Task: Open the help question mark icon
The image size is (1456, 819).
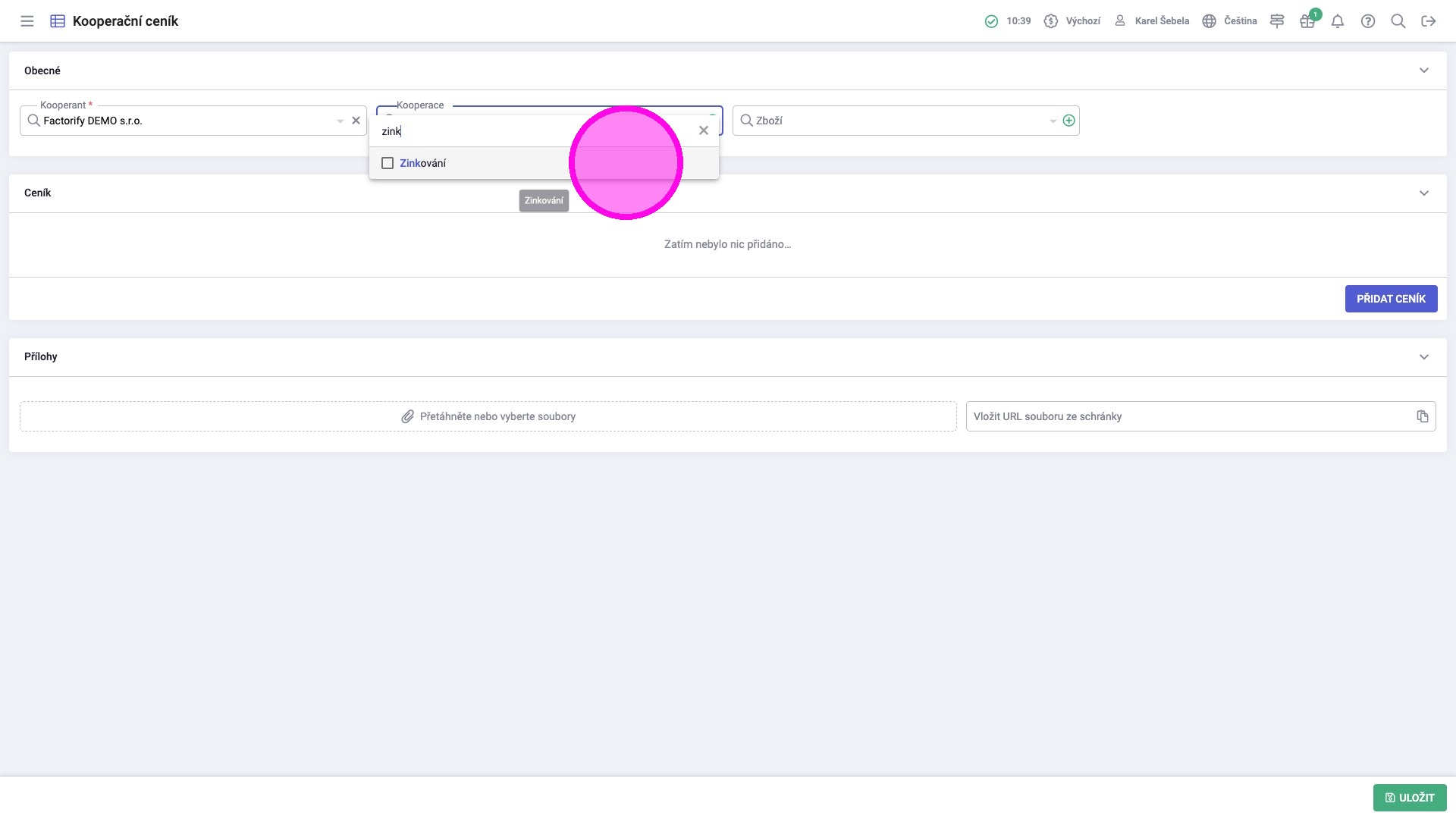Action: click(1368, 21)
